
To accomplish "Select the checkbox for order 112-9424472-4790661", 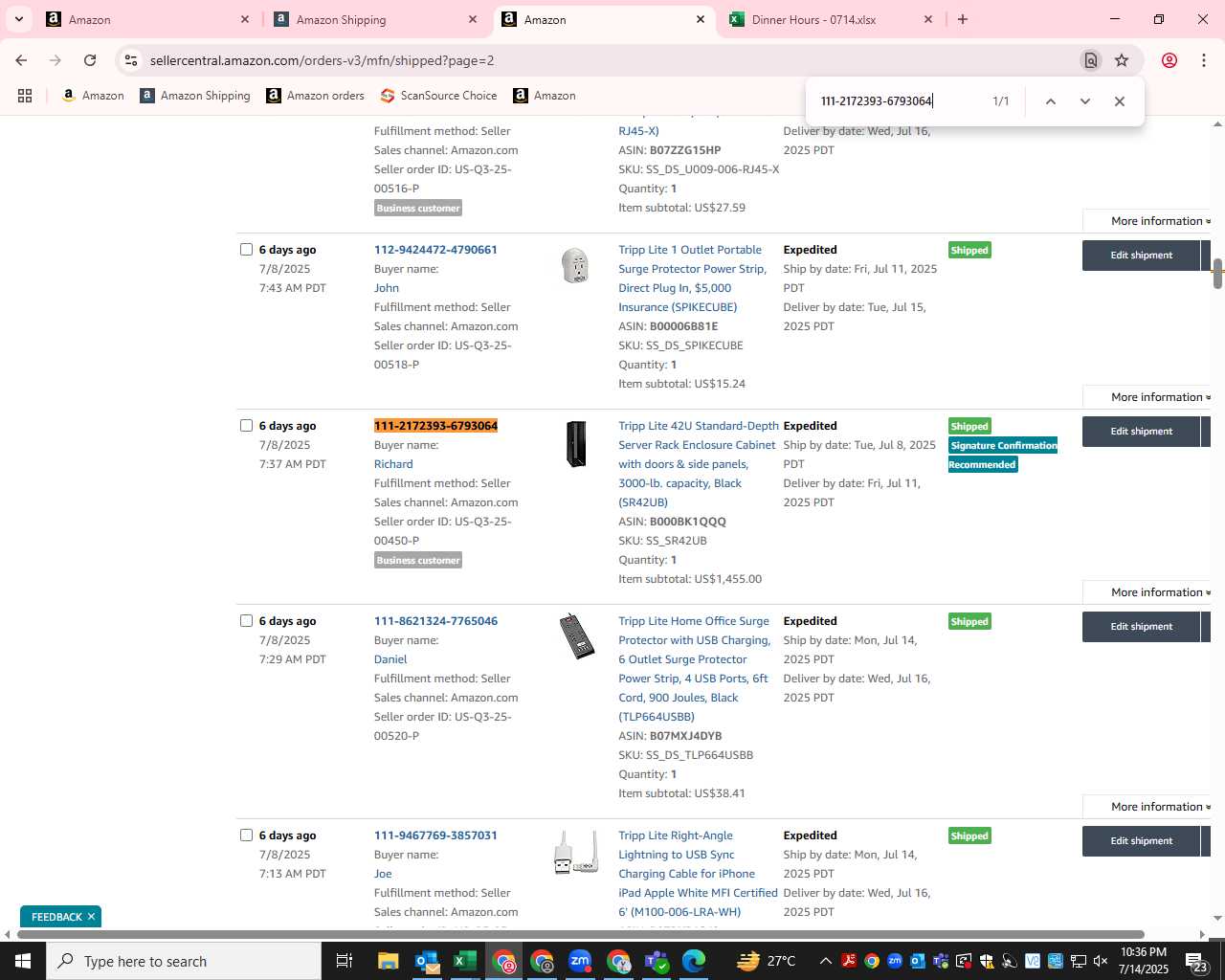I will pyautogui.click(x=246, y=250).
